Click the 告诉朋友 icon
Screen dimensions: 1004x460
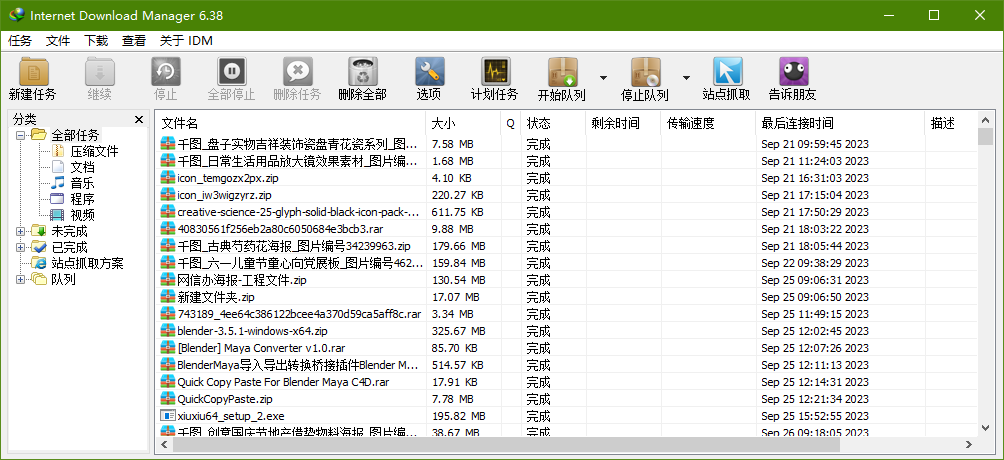(x=793, y=72)
